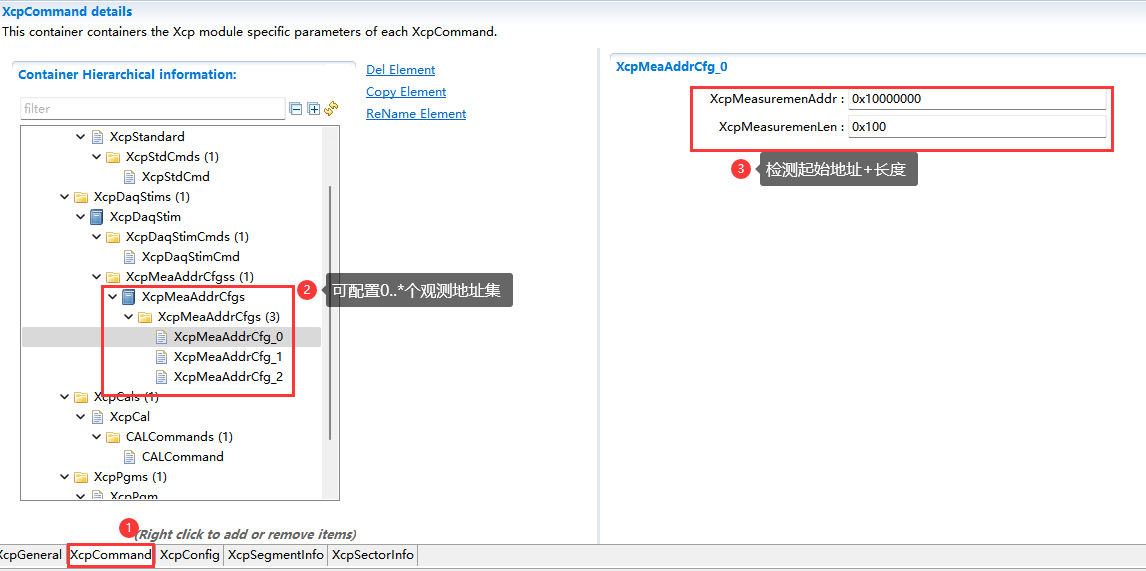Click the XcpDaqStimCmds folder icon

pyautogui.click(x=113, y=237)
